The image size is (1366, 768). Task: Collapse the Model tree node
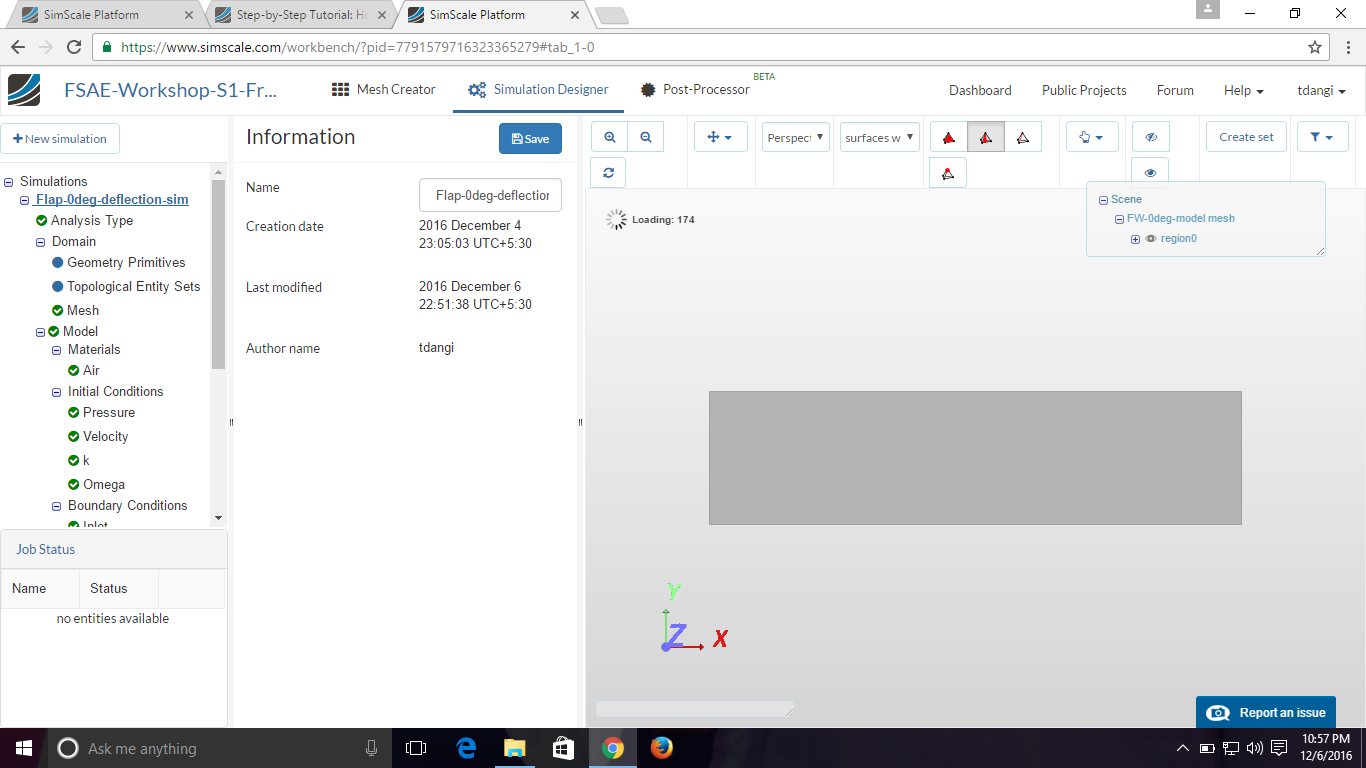pyautogui.click(x=41, y=332)
